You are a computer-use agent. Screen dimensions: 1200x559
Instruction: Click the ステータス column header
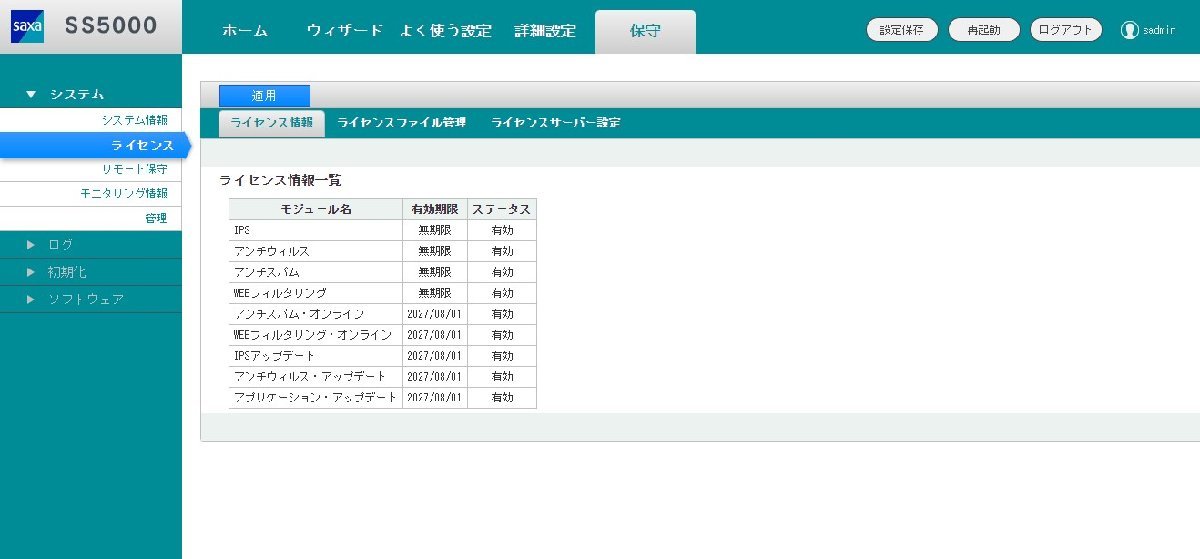click(502, 209)
